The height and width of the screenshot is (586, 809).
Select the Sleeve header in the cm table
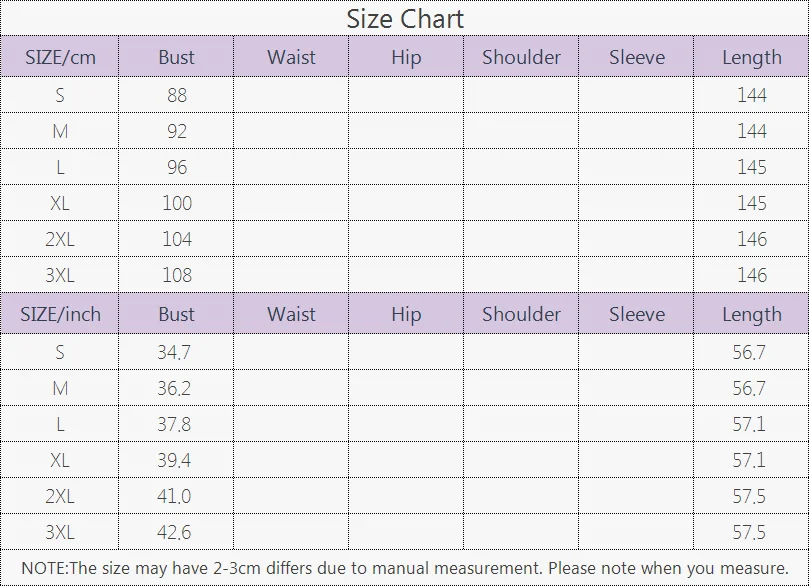pyautogui.click(x=636, y=57)
